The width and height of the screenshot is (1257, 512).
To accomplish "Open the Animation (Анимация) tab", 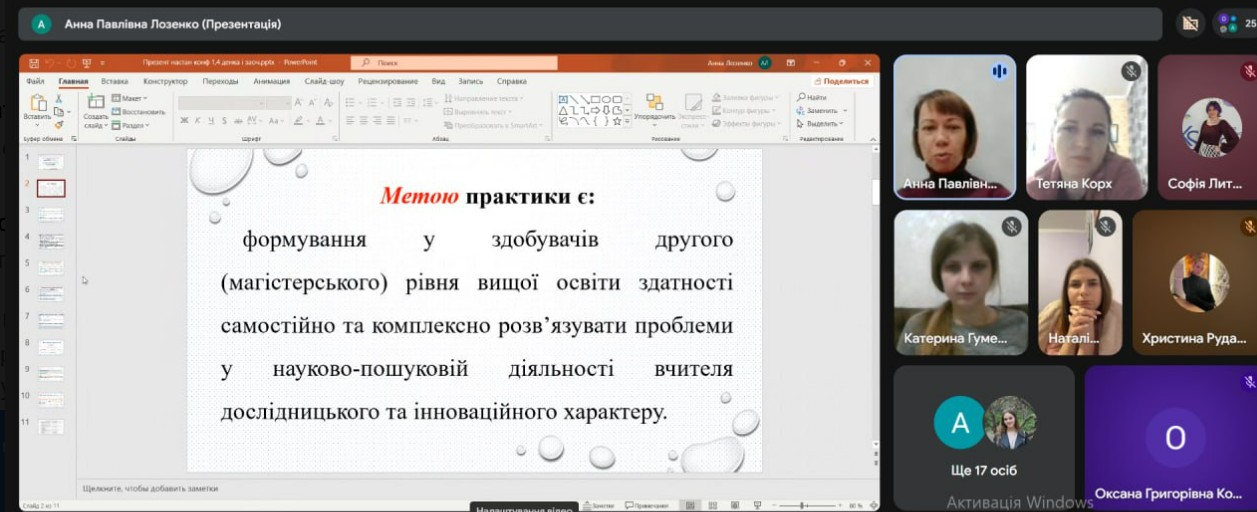I will tap(271, 81).
